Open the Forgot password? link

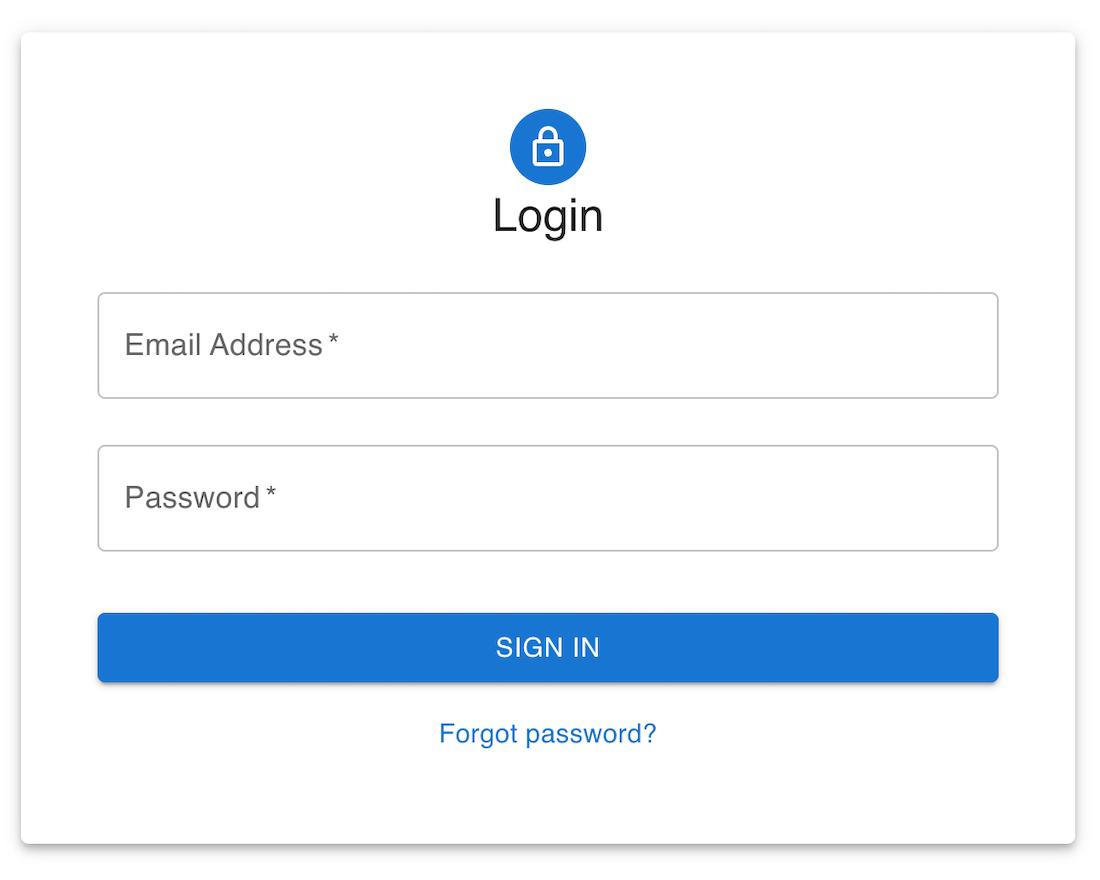click(548, 734)
